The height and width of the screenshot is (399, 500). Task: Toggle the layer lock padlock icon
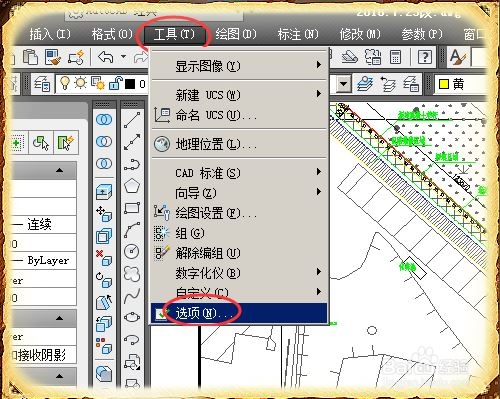pos(115,83)
